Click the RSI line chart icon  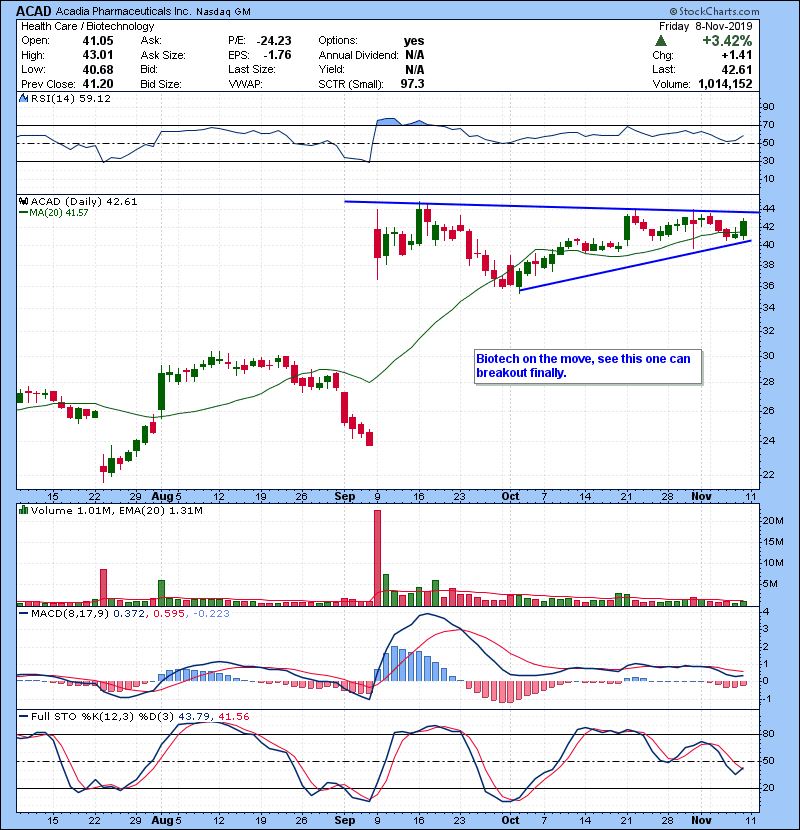pos(24,98)
